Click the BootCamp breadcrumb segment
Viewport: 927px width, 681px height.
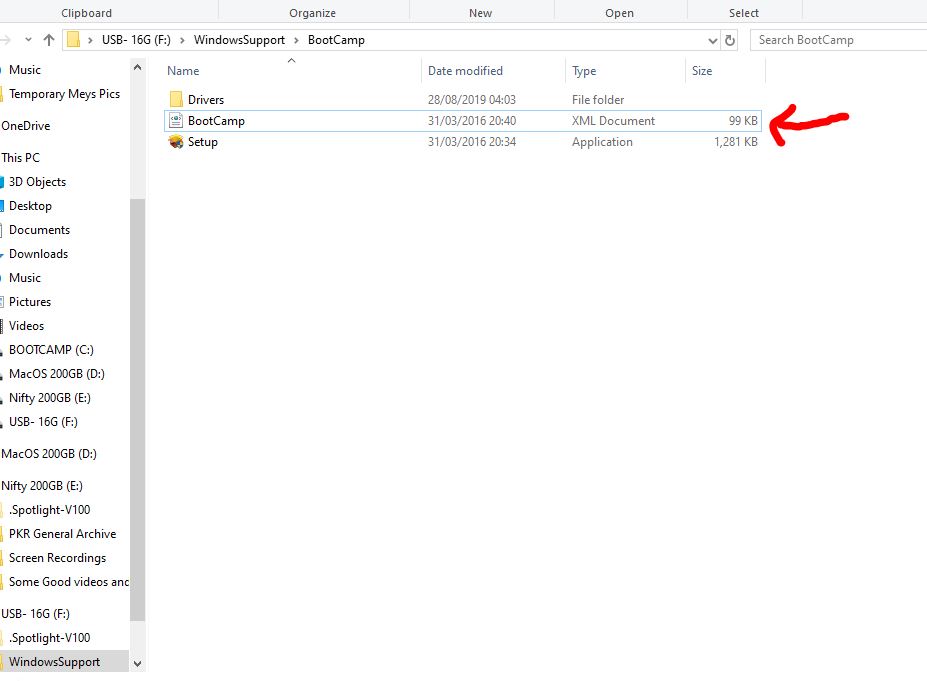coord(336,40)
